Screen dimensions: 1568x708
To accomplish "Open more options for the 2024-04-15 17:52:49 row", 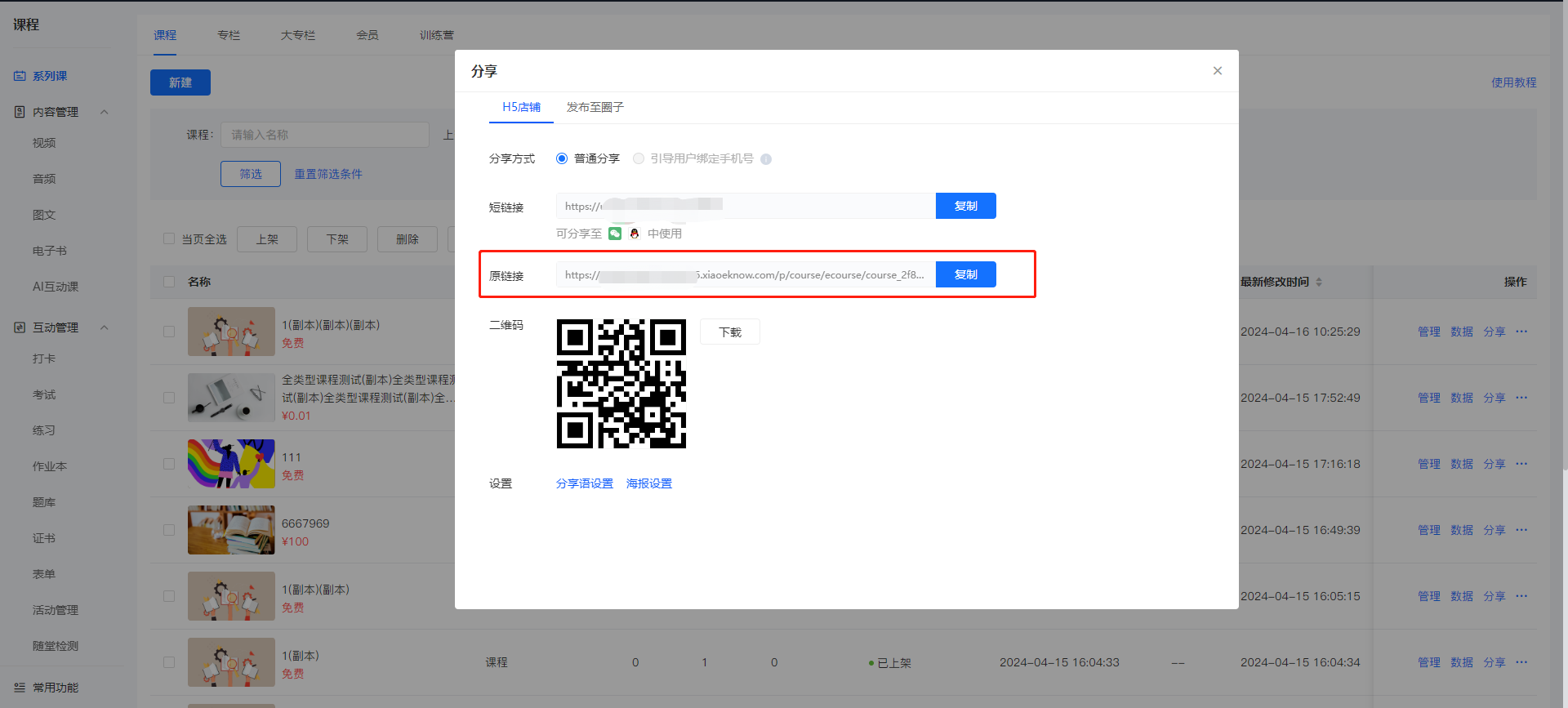I will [x=1521, y=398].
